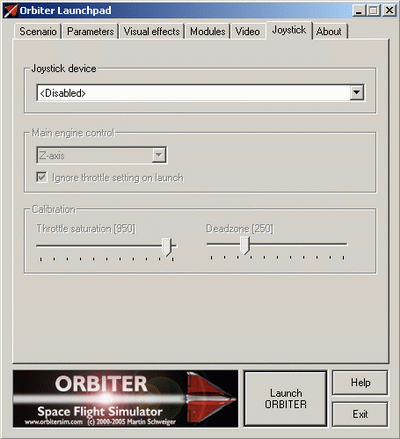Click the Launch ORBITER button

[x=286, y=399]
